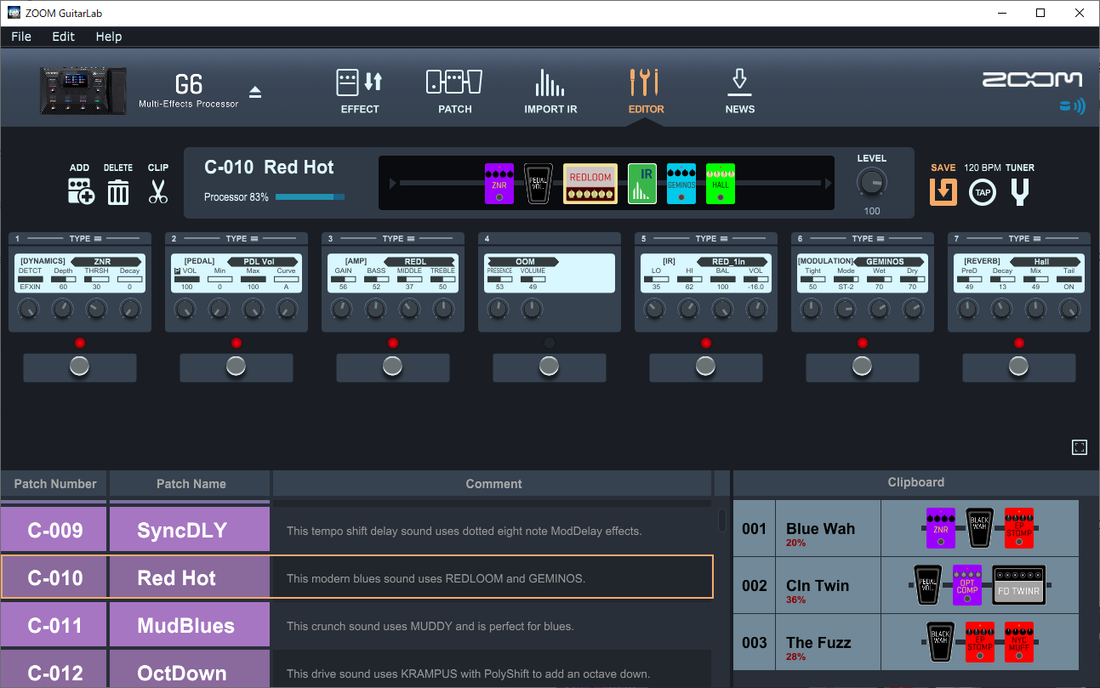Open the EFFECT panel
The width and height of the screenshot is (1100, 688).
click(359, 90)
